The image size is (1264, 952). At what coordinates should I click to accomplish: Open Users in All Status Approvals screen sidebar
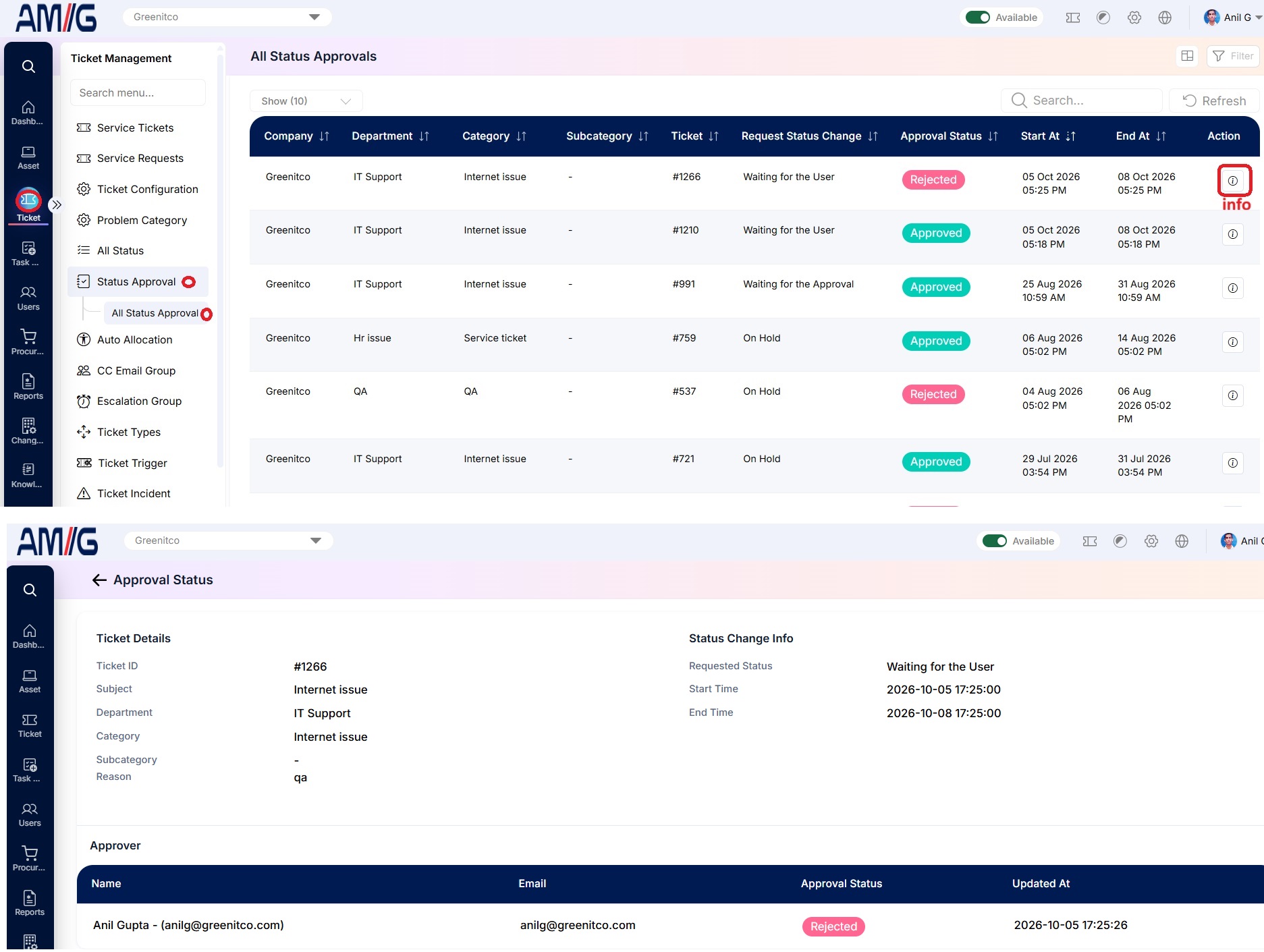point(28,298)
